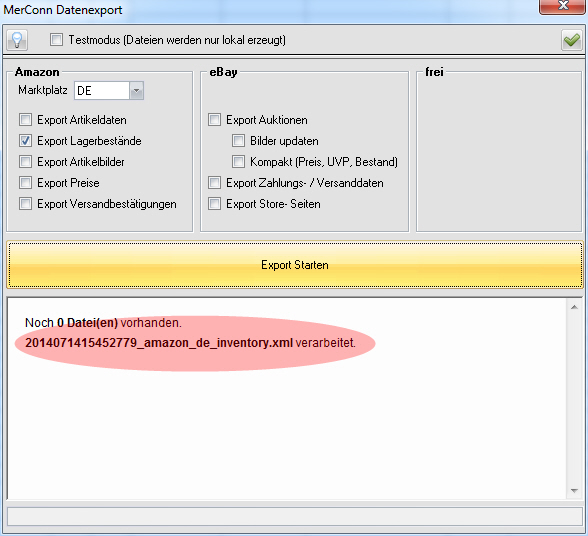Click the log scrollbar up arrow
Image resolution: width=588 pixels, height=536 pixels.
[x=574, y=307]
